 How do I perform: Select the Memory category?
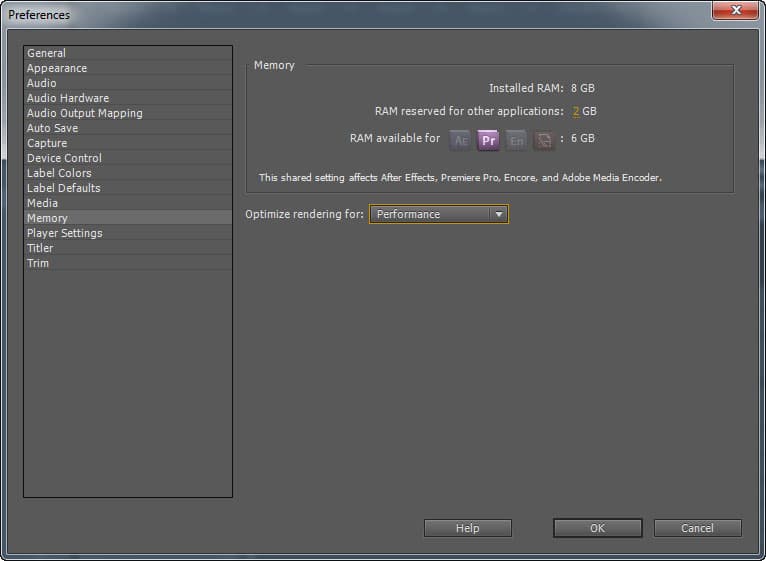(128, 218)
